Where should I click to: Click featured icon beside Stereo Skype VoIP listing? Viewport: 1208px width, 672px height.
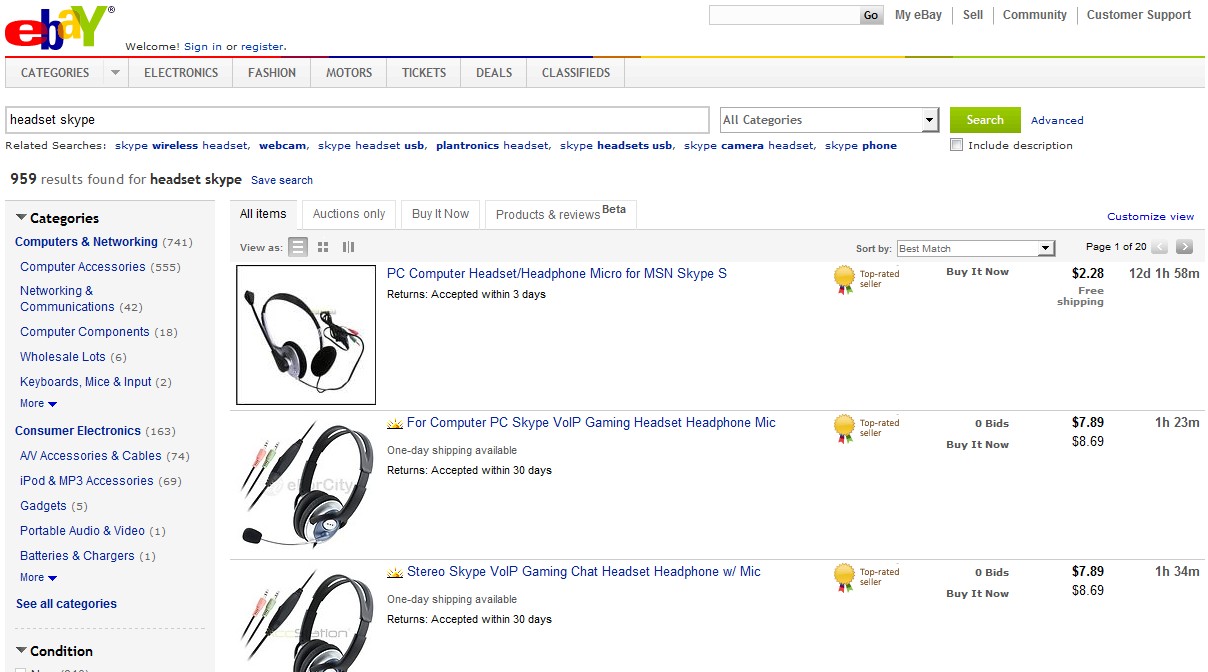pos(395,572)
